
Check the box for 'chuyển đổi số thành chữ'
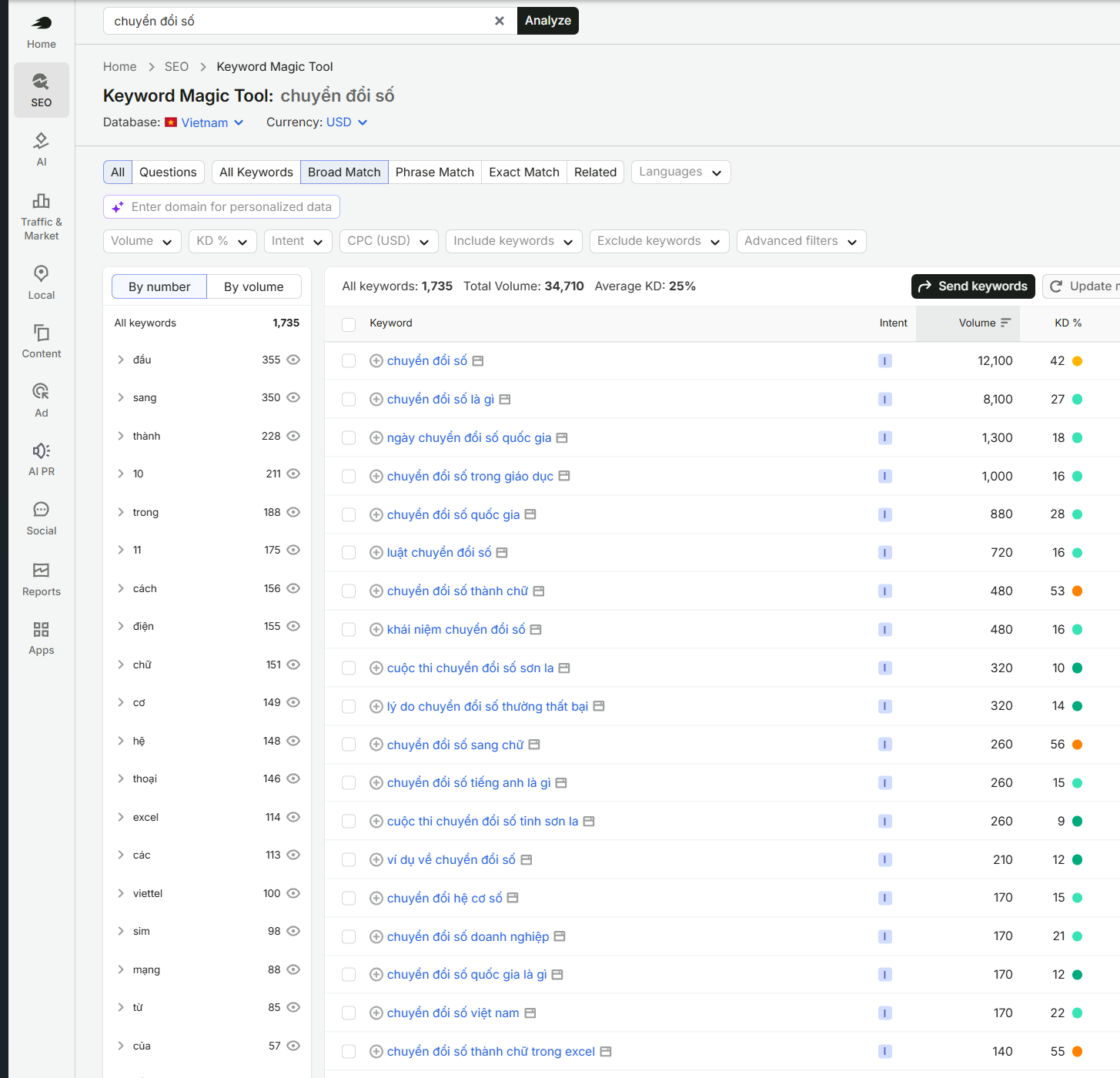pos(349,591)
